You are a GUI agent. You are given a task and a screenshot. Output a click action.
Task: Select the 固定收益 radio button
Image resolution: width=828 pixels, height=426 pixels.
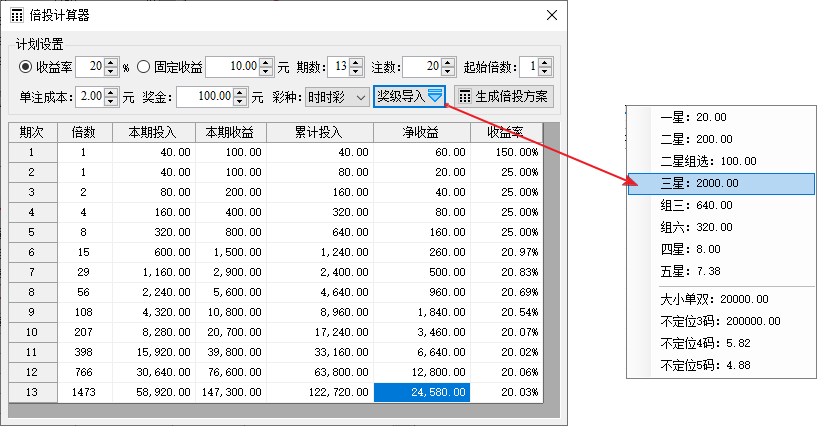(143, 67)
